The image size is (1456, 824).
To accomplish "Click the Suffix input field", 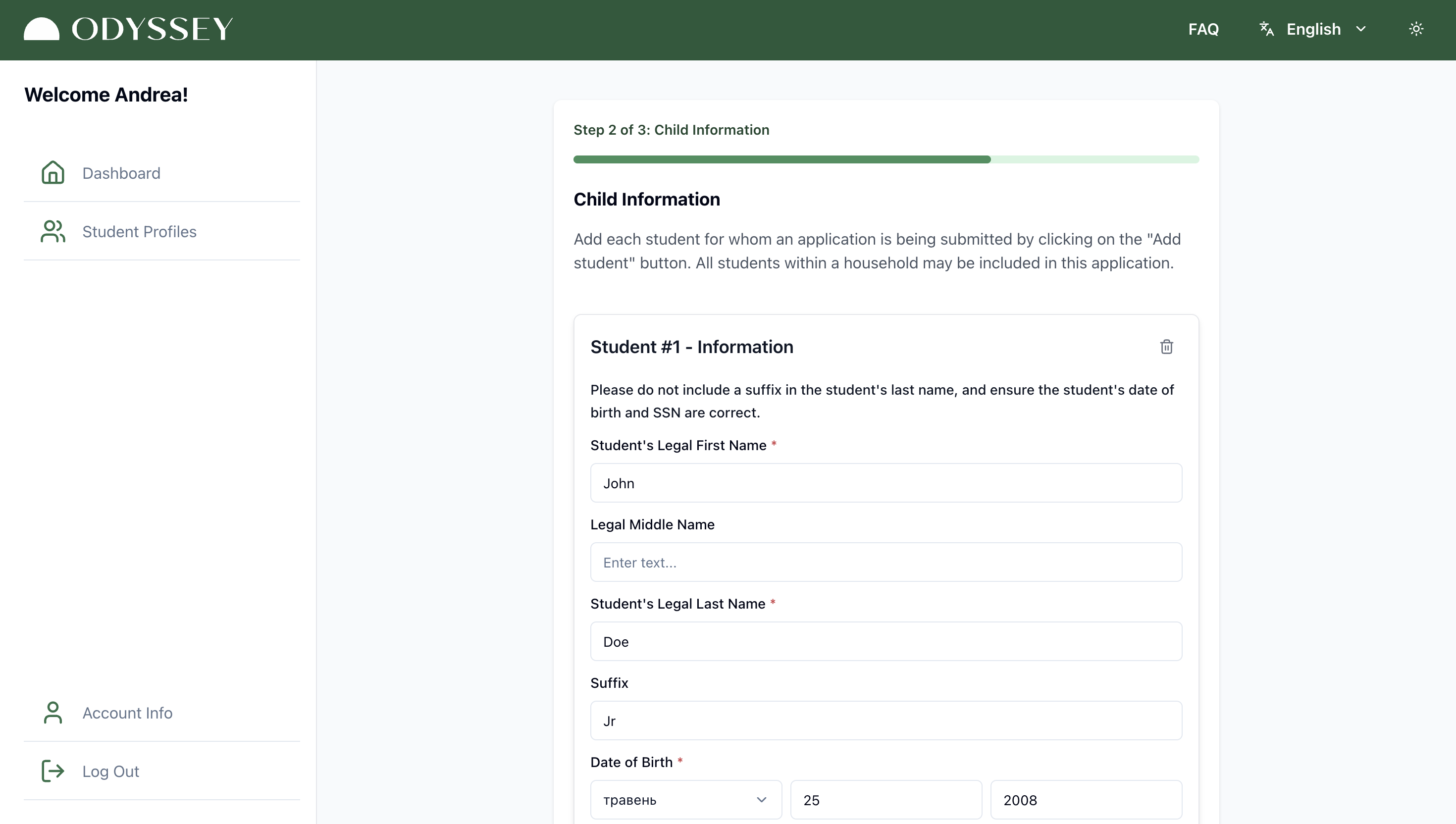I will click(886, 721).
